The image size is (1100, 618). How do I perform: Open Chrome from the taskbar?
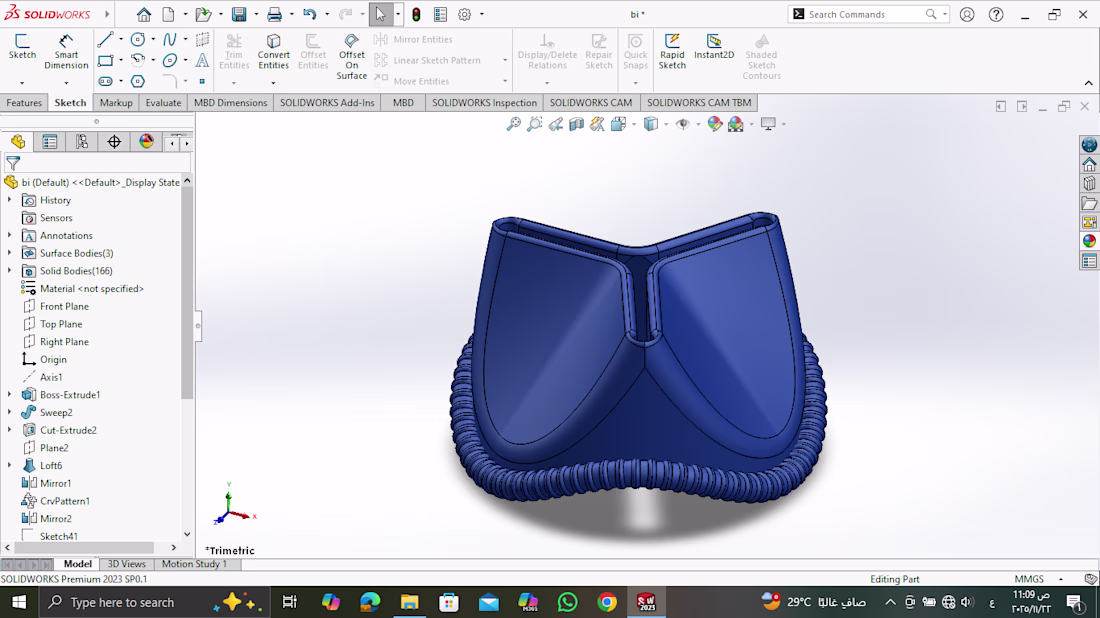[x=607, y=602]
